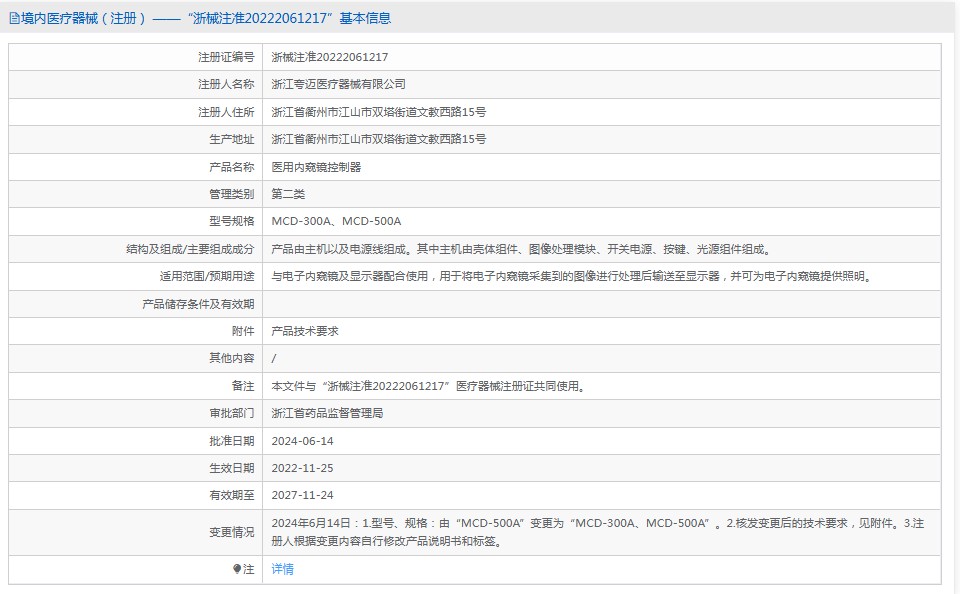Click the 结构及组成 description text

coord(522,249)
